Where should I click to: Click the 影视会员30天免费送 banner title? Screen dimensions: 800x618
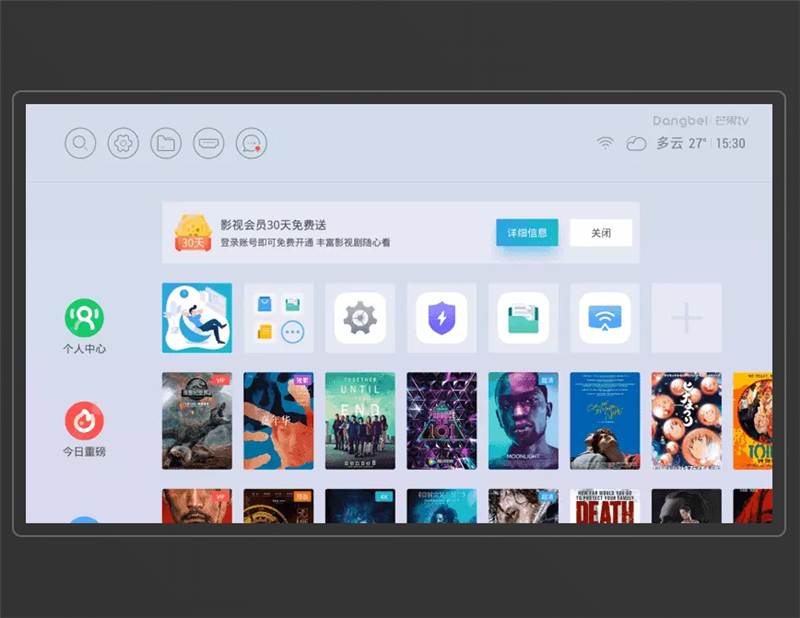point(273,225)
